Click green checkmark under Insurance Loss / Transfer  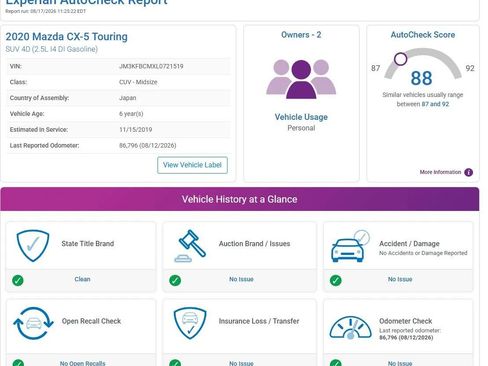[175, 363]
